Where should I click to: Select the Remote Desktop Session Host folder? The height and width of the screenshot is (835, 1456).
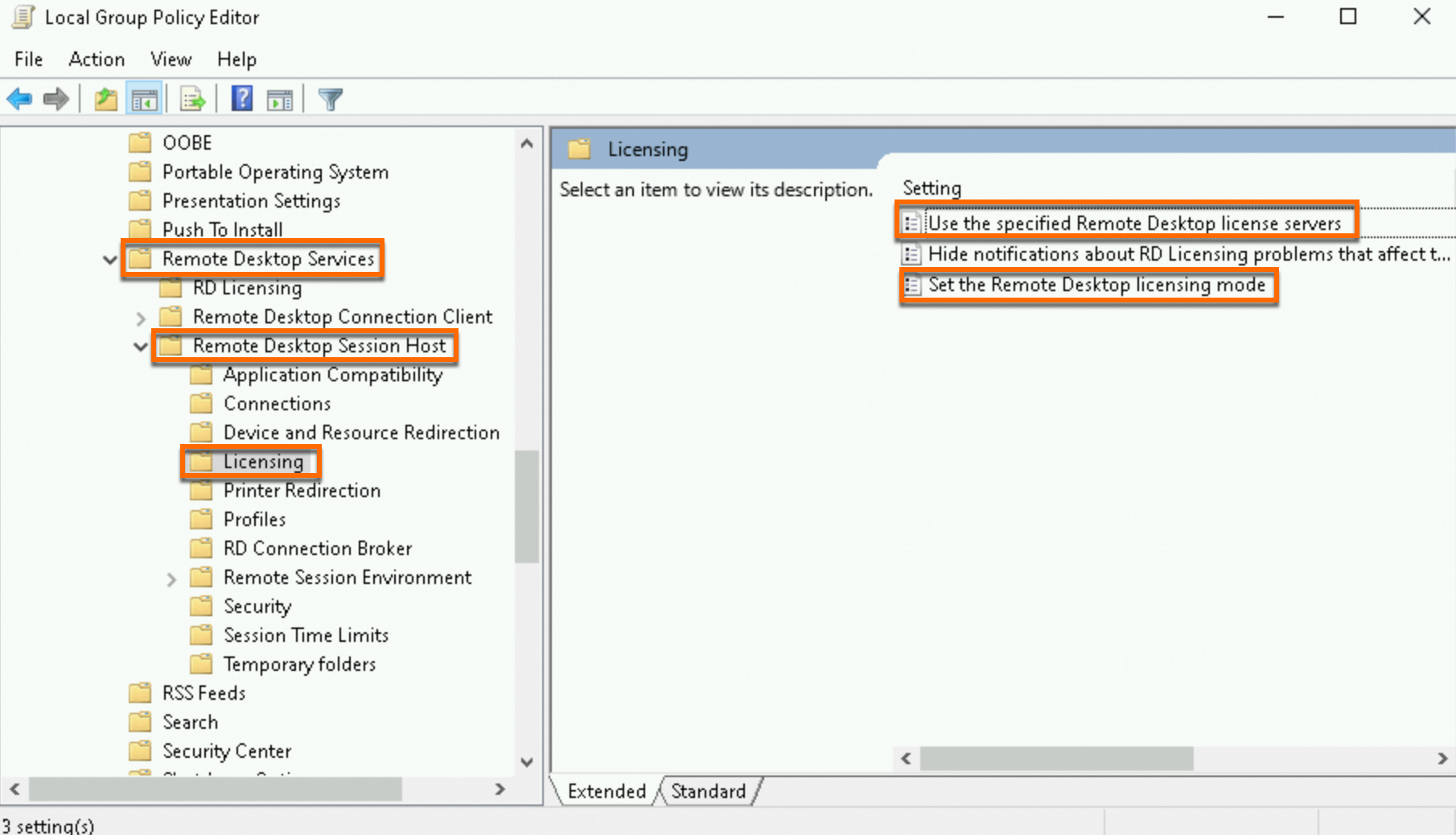319,346
